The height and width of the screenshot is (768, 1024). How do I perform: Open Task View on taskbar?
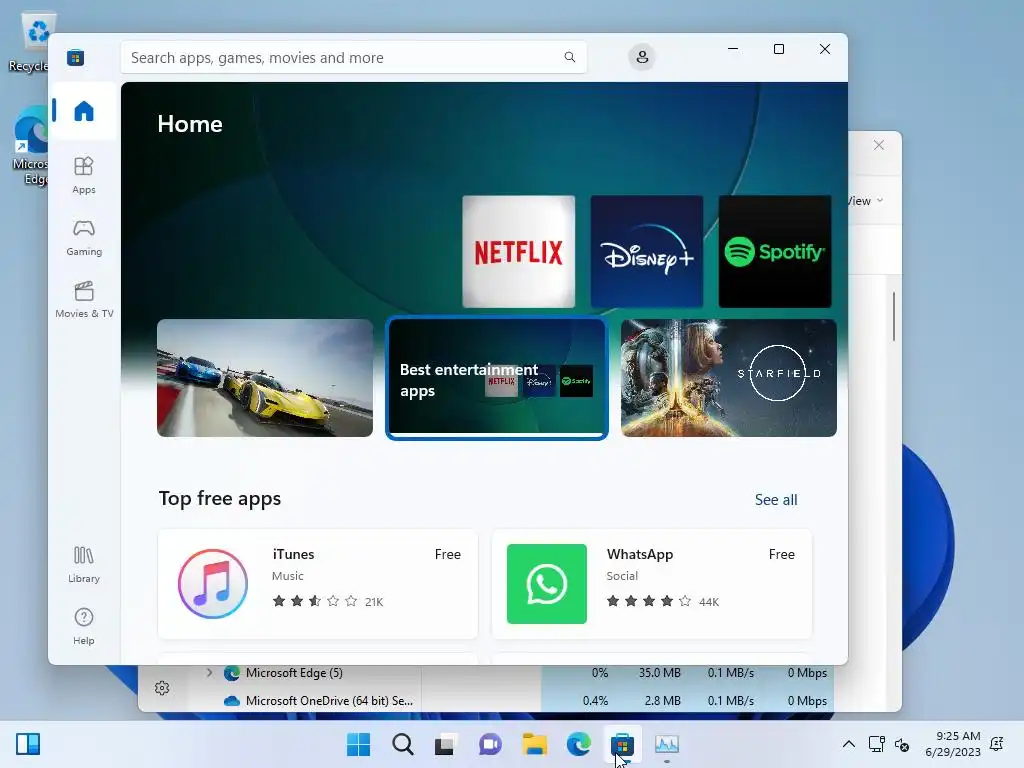(446, 744)
